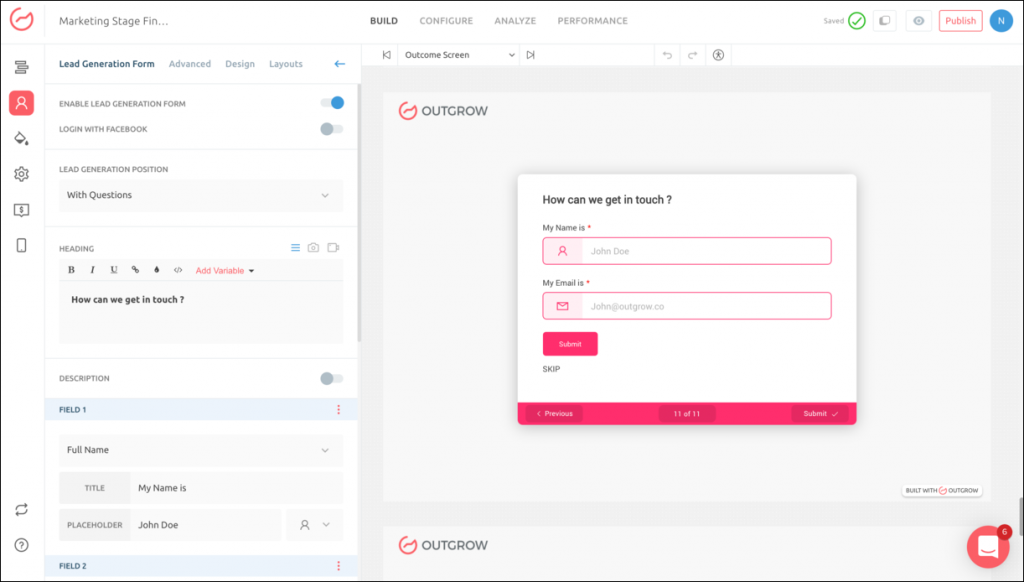The width and height of the screenshot is (1024, 582).
Task: Open the Settings gear in the left sidebar
Action: click(x=21, y=174)
